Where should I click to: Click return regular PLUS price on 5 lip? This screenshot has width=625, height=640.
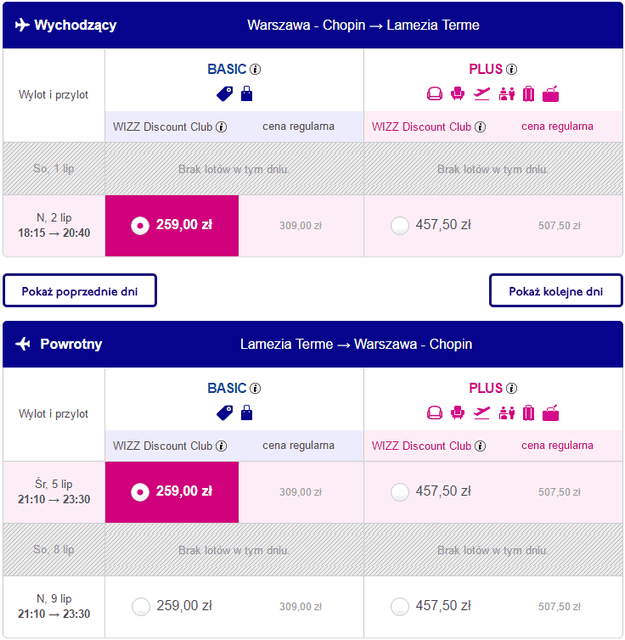pos(559,492)
